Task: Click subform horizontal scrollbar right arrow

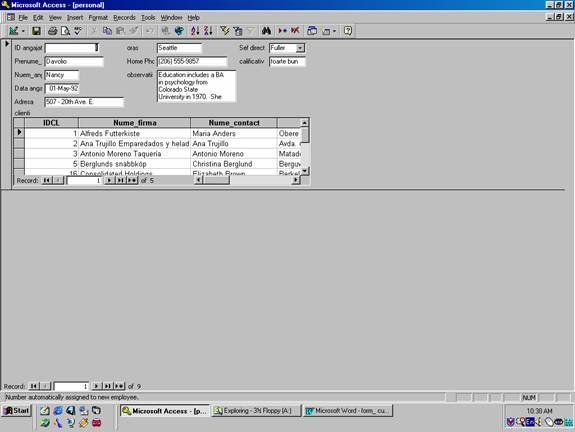Action: 296,180
